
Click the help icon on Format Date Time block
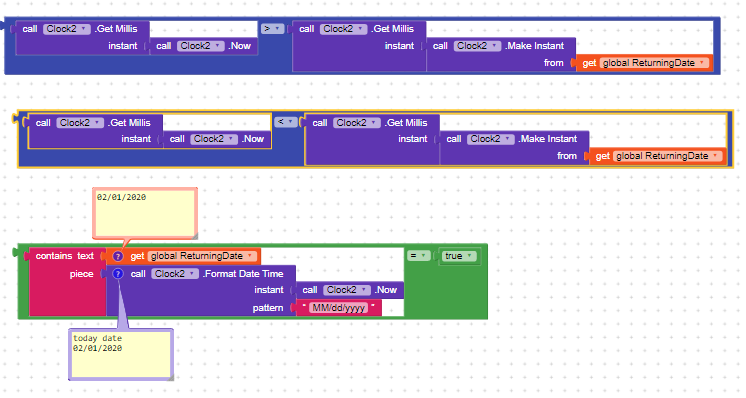[x=118, y=274]
